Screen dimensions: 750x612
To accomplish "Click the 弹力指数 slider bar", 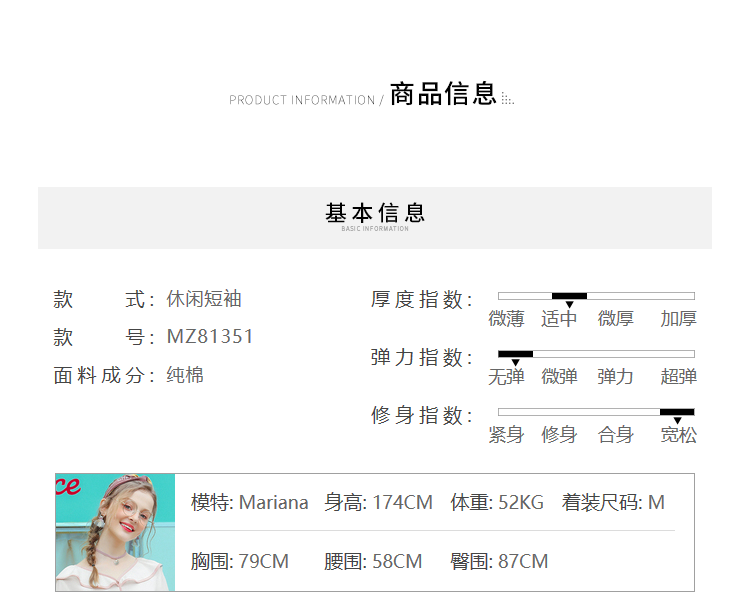I will (596, 354).
